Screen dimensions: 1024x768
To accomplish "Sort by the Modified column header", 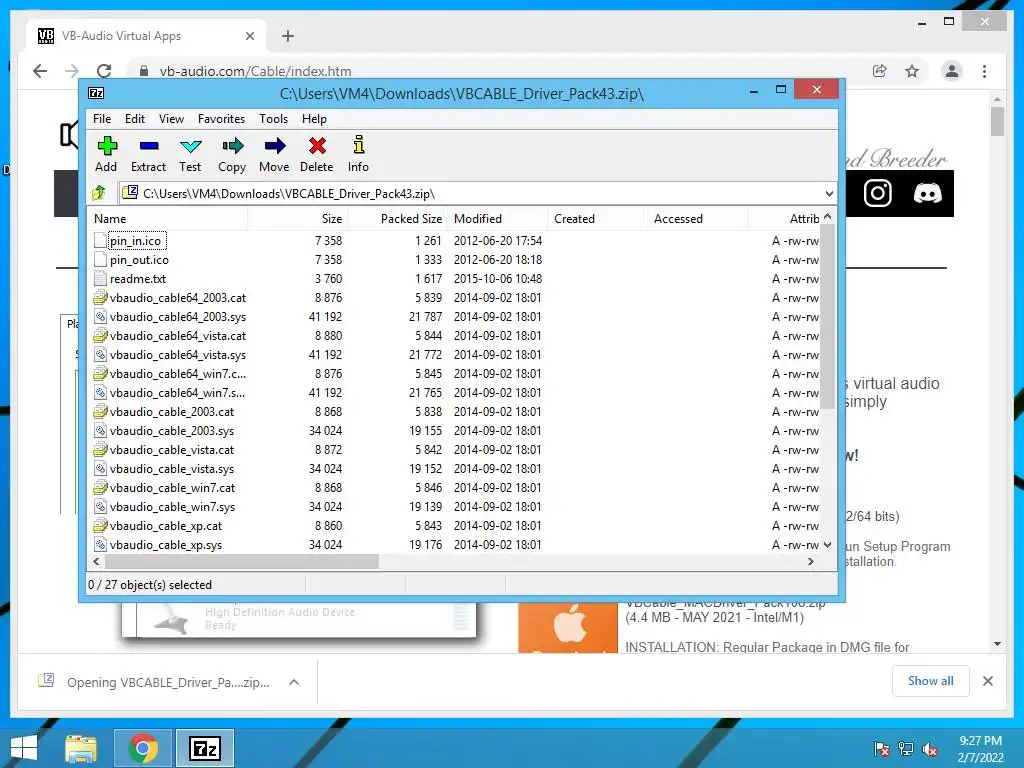I will coord(498,219).
